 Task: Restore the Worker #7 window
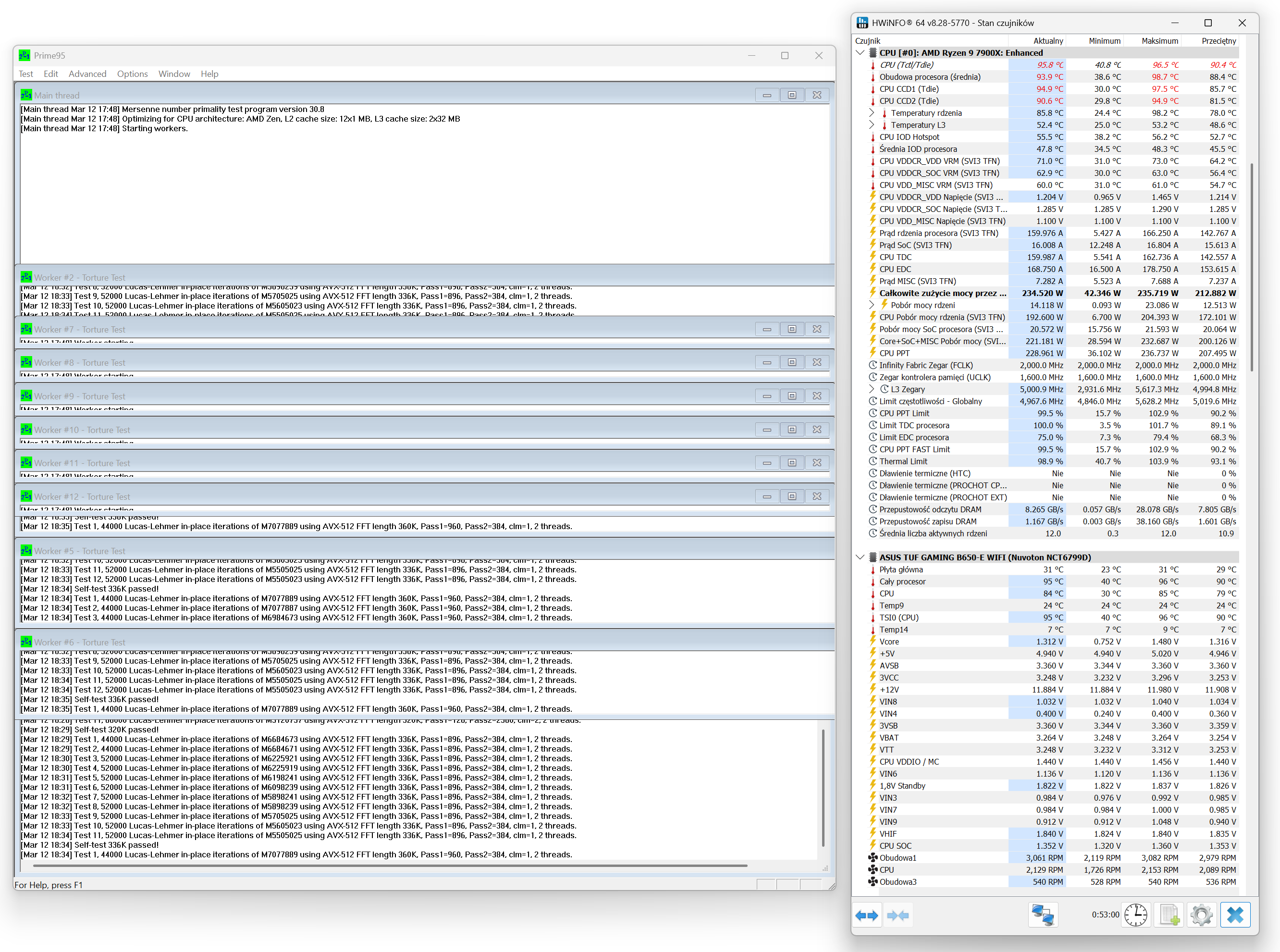pos(791,329)
